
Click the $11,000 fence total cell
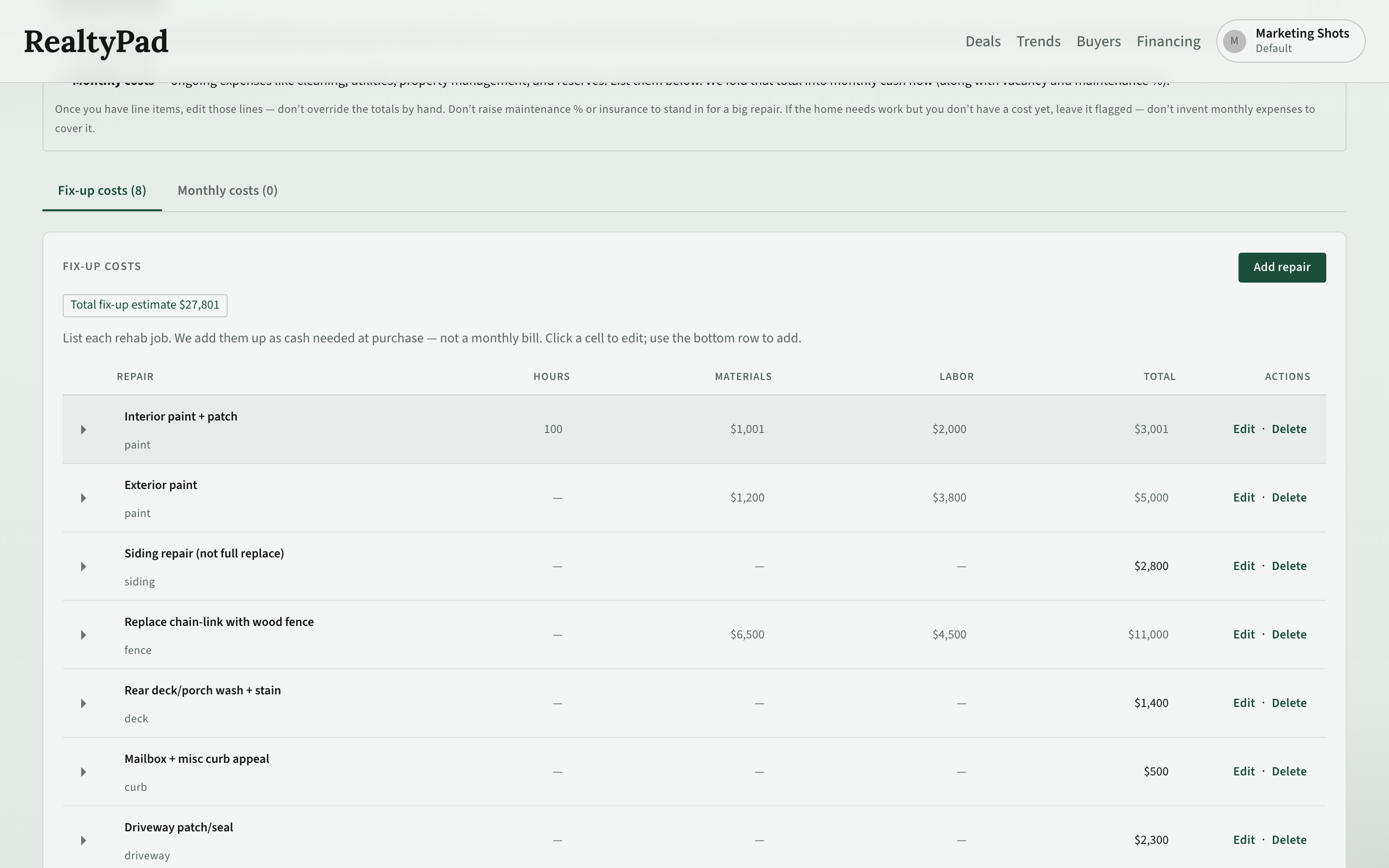[1148, 634]
